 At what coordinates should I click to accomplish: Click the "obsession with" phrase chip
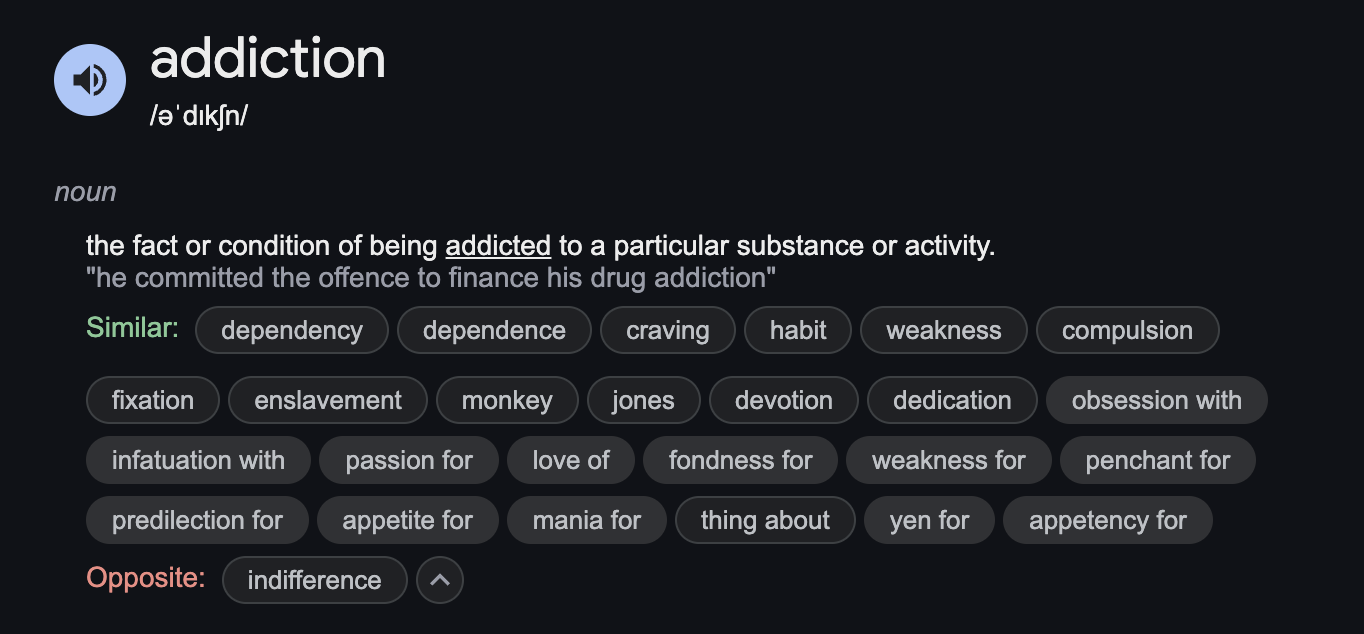1156,401
